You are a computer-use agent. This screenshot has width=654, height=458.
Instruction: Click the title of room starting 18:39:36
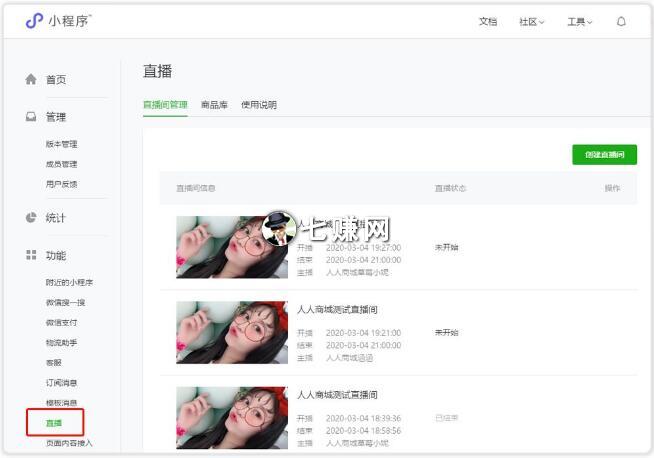coord(337,395)
